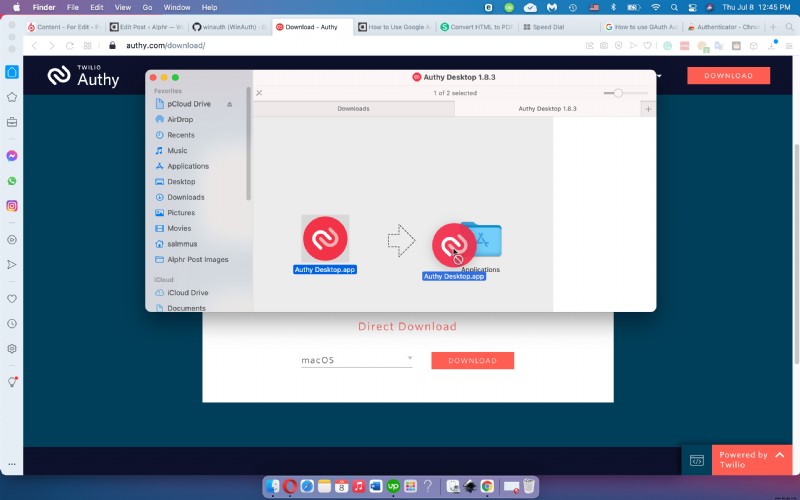
Task: Click the briefcase workspace icon in sidebar
Action: pos(12,122)
